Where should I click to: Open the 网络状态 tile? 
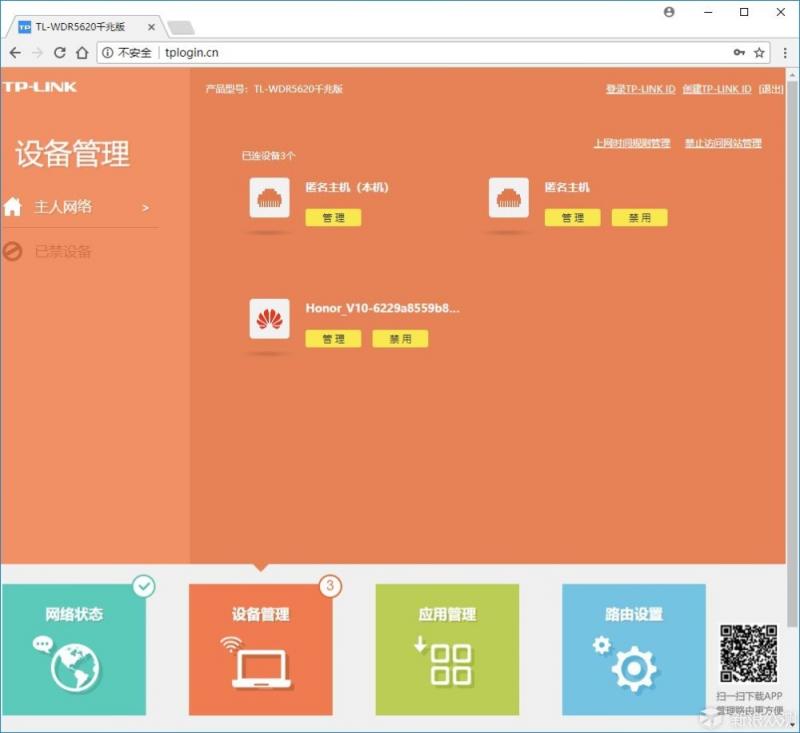pyautogui.click(x=74, y=649)
